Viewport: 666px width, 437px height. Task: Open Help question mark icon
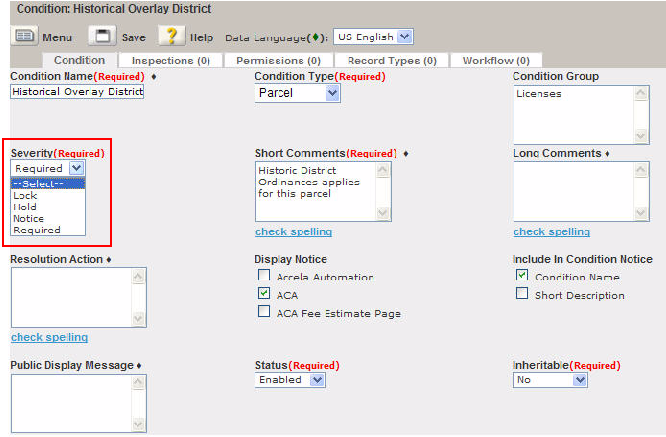(x=171, y=36)
